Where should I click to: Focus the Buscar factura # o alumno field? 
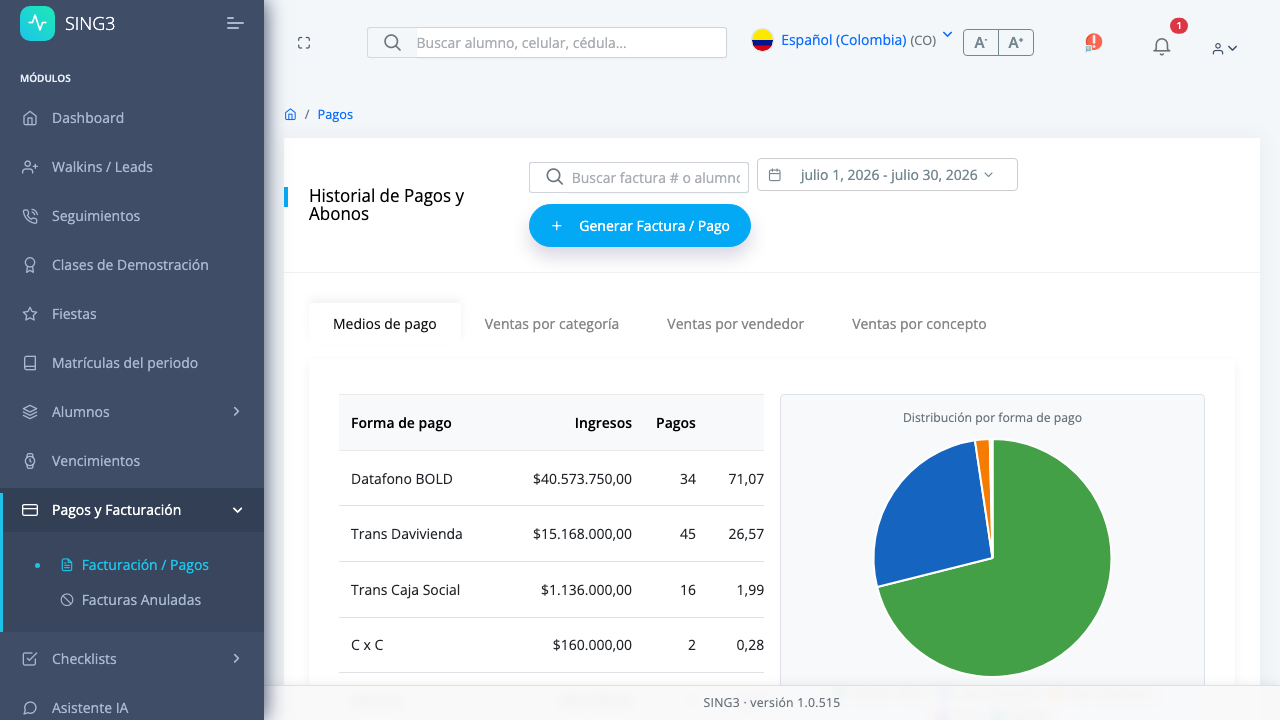639,177
